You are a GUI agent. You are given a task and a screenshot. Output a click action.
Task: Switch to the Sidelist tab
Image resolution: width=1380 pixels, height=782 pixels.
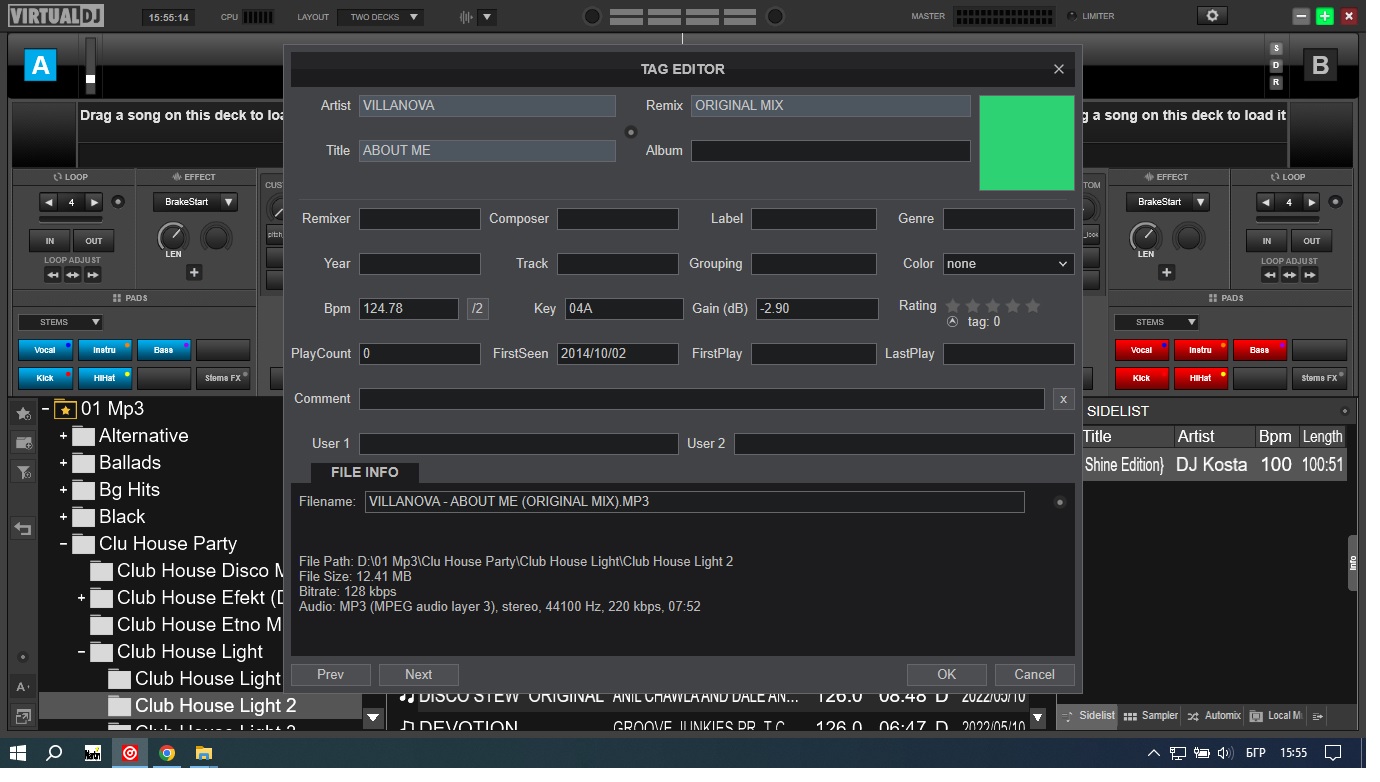1087,716
